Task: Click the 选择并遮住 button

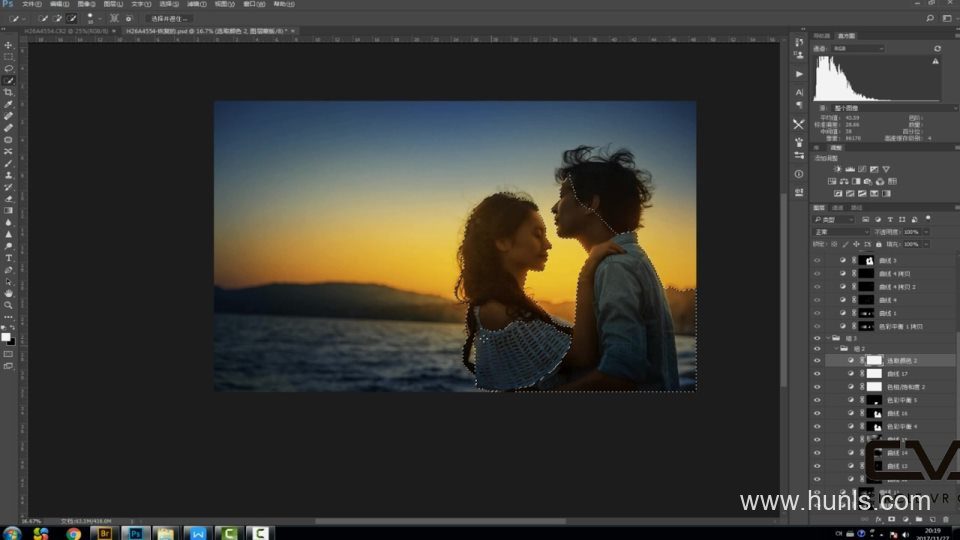Action: (x=169, y=18)
